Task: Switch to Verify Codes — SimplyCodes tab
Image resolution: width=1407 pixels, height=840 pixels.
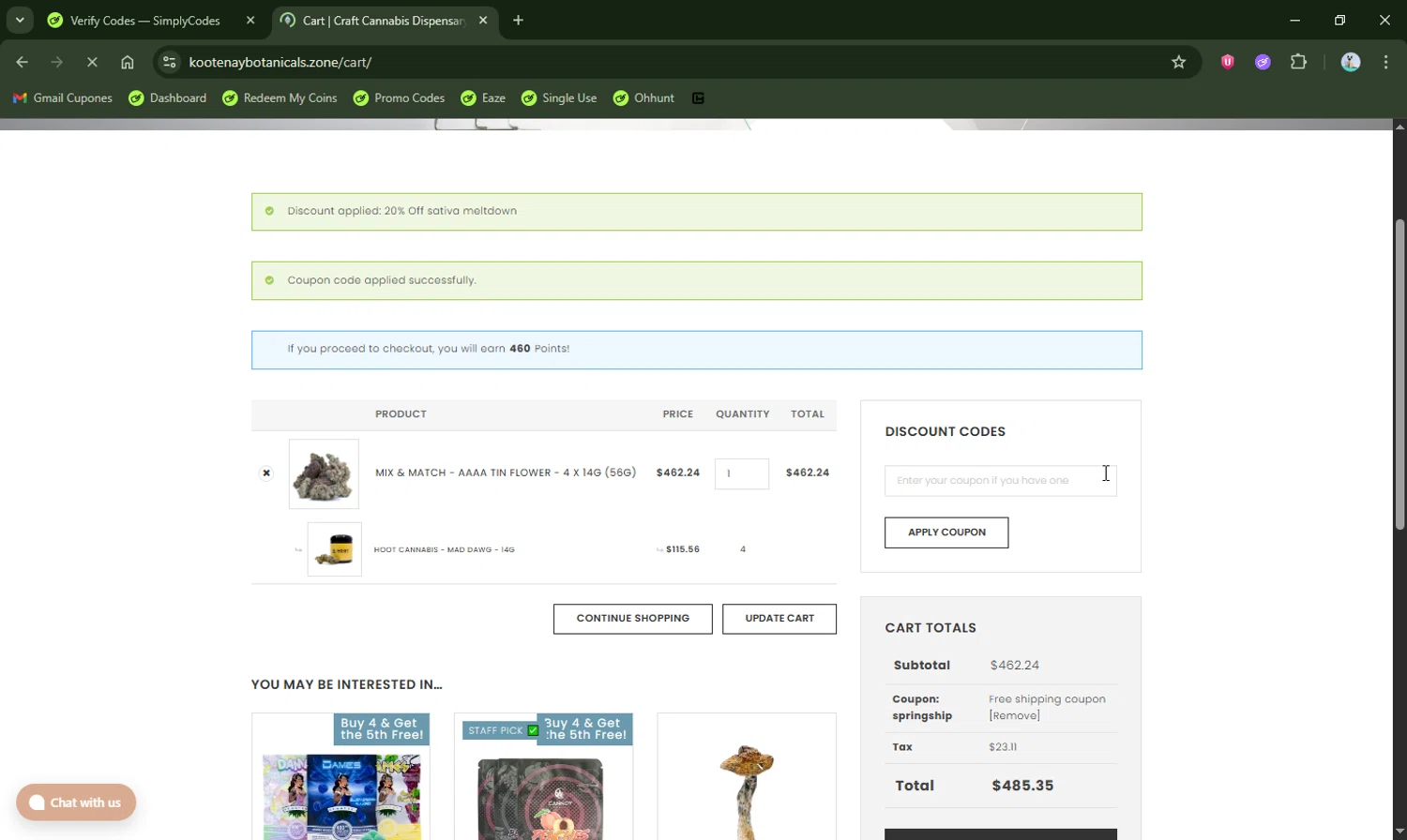Action: (145, 21)
